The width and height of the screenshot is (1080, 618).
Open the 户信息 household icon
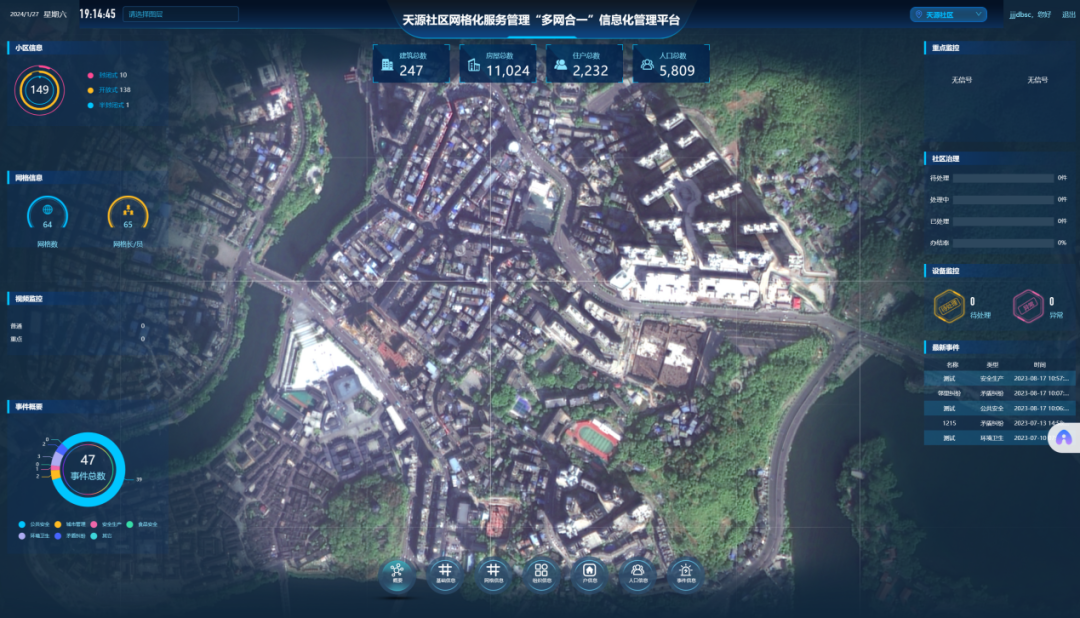click(x=590, y=573)
